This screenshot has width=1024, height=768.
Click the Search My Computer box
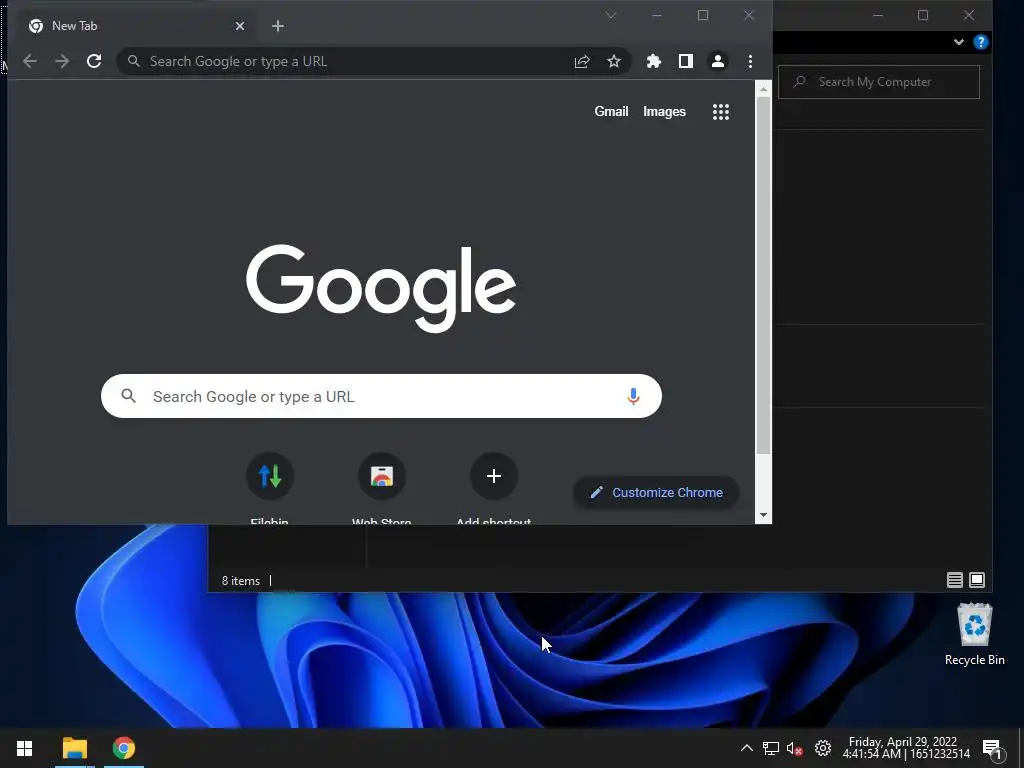(879, 82)
